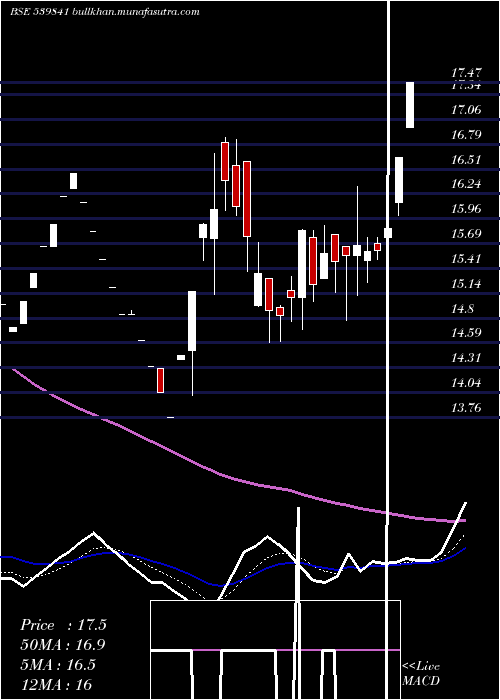
Task: Click the 15.69 price level label
Action: 466,233
